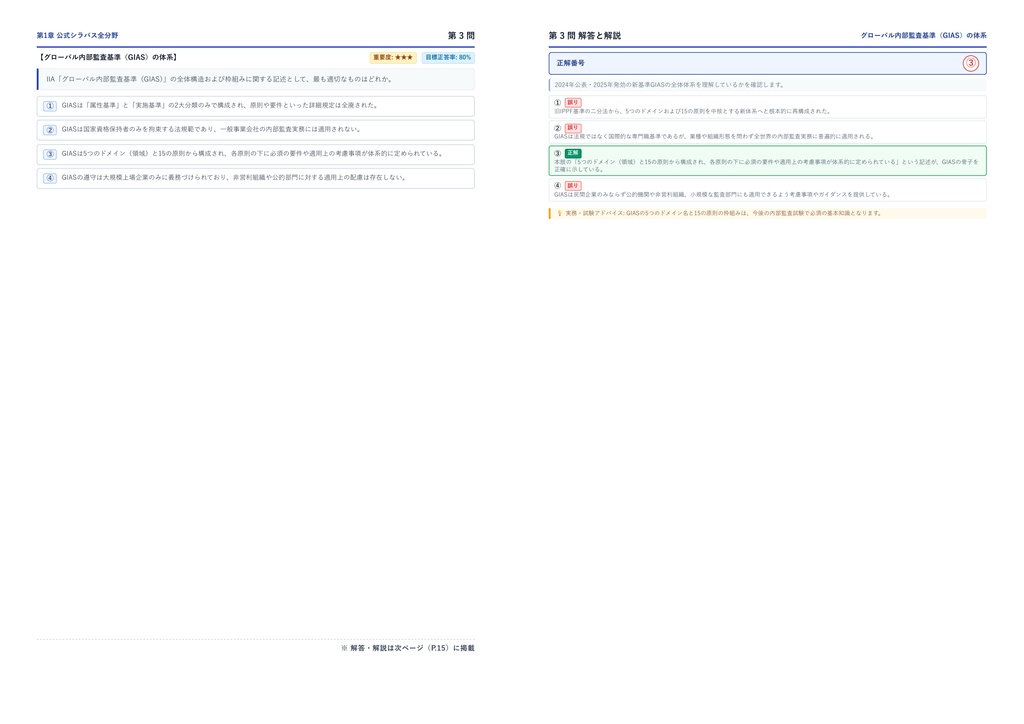
Task: Click the bracketed title 【グローバル内部監査基準（GIAS）の体系】
Action: pos(108,57)
